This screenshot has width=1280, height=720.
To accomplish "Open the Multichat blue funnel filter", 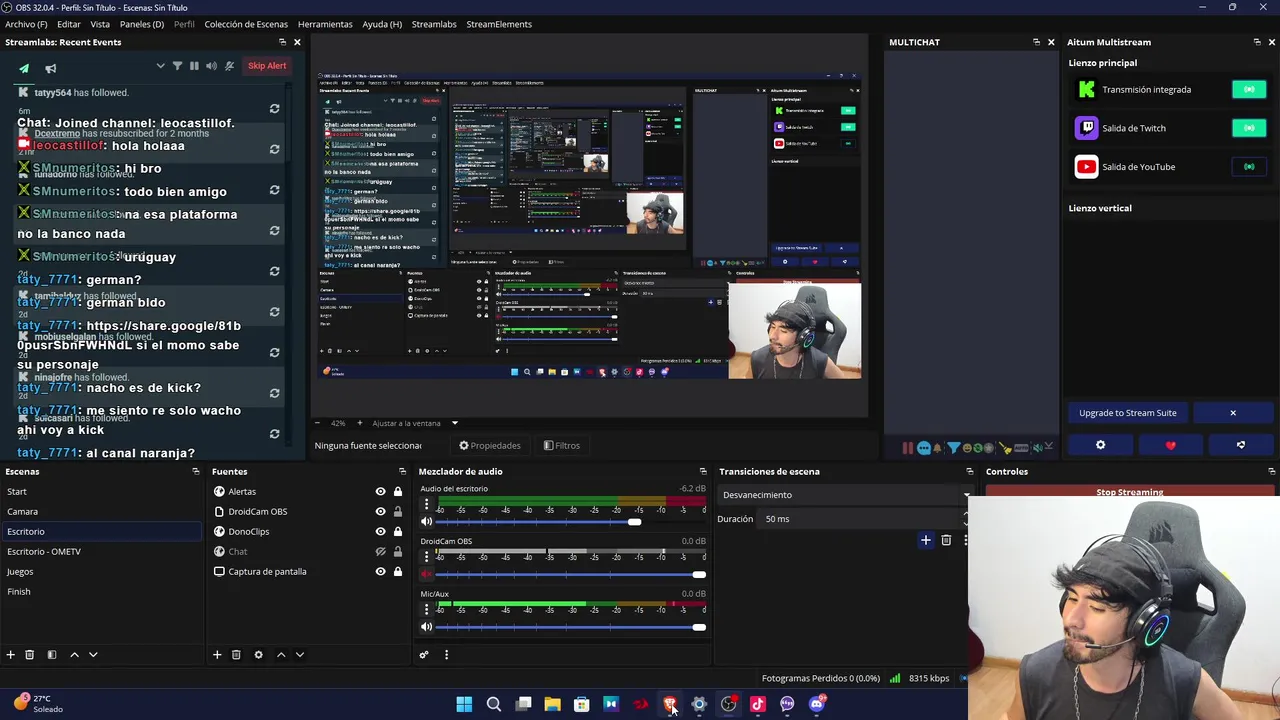I will click(x=954, y=448).
